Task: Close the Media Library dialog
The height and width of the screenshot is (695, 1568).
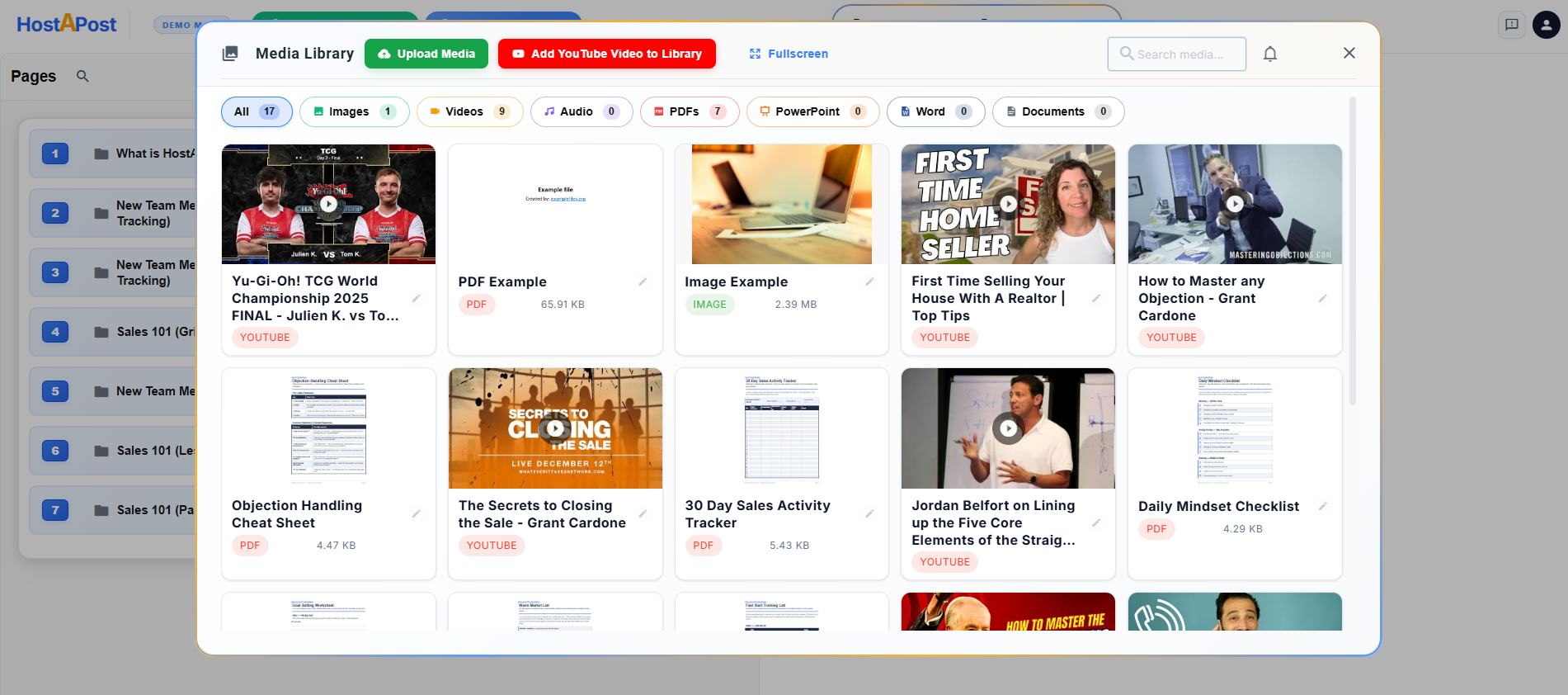Action: click(1349, 53)
